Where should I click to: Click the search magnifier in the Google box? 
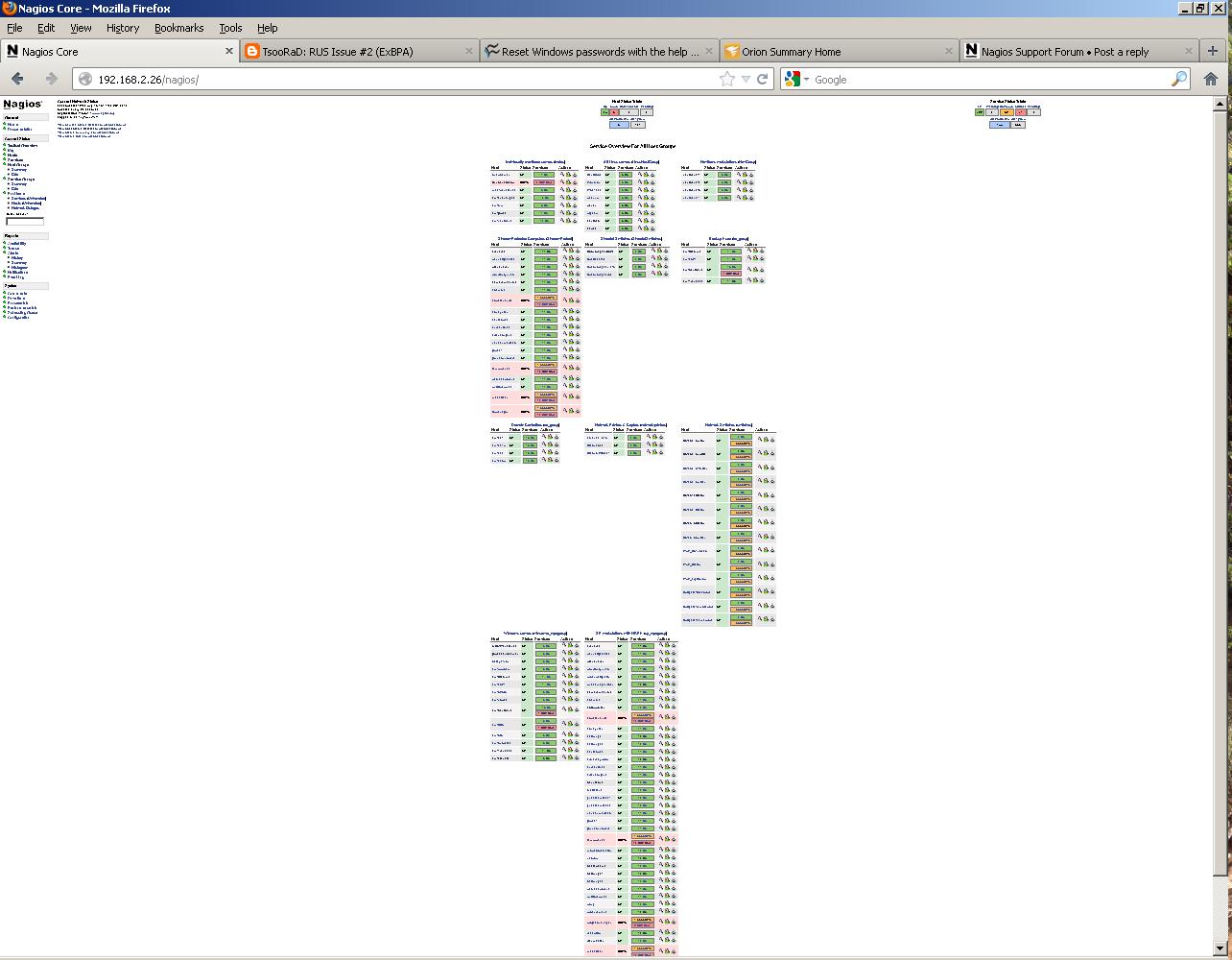click(x=1179, y=79)
